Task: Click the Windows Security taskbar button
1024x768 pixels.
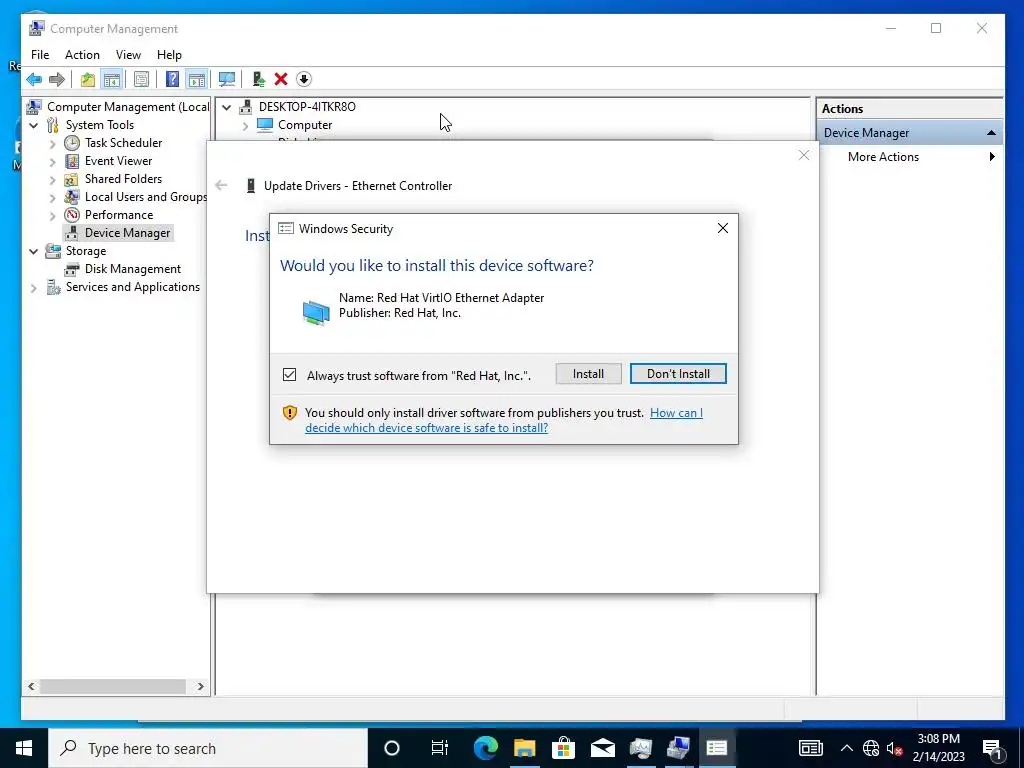Action: pyautogui.click(x=716, y=748)
